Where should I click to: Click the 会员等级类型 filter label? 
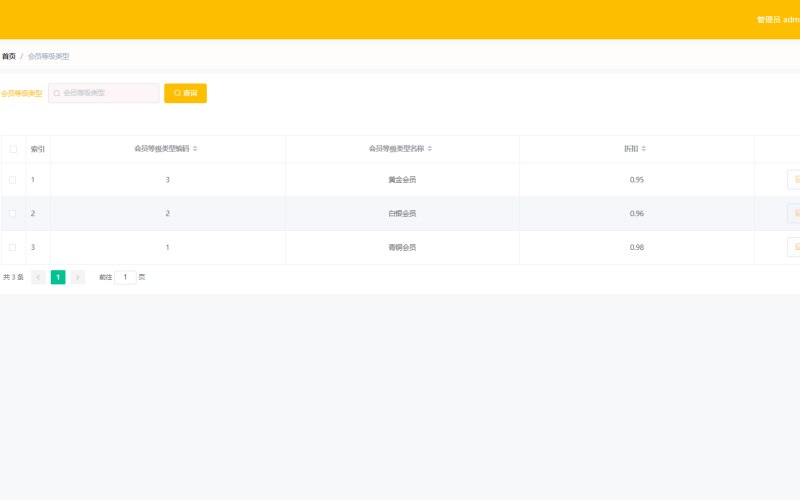coord(21,93)
